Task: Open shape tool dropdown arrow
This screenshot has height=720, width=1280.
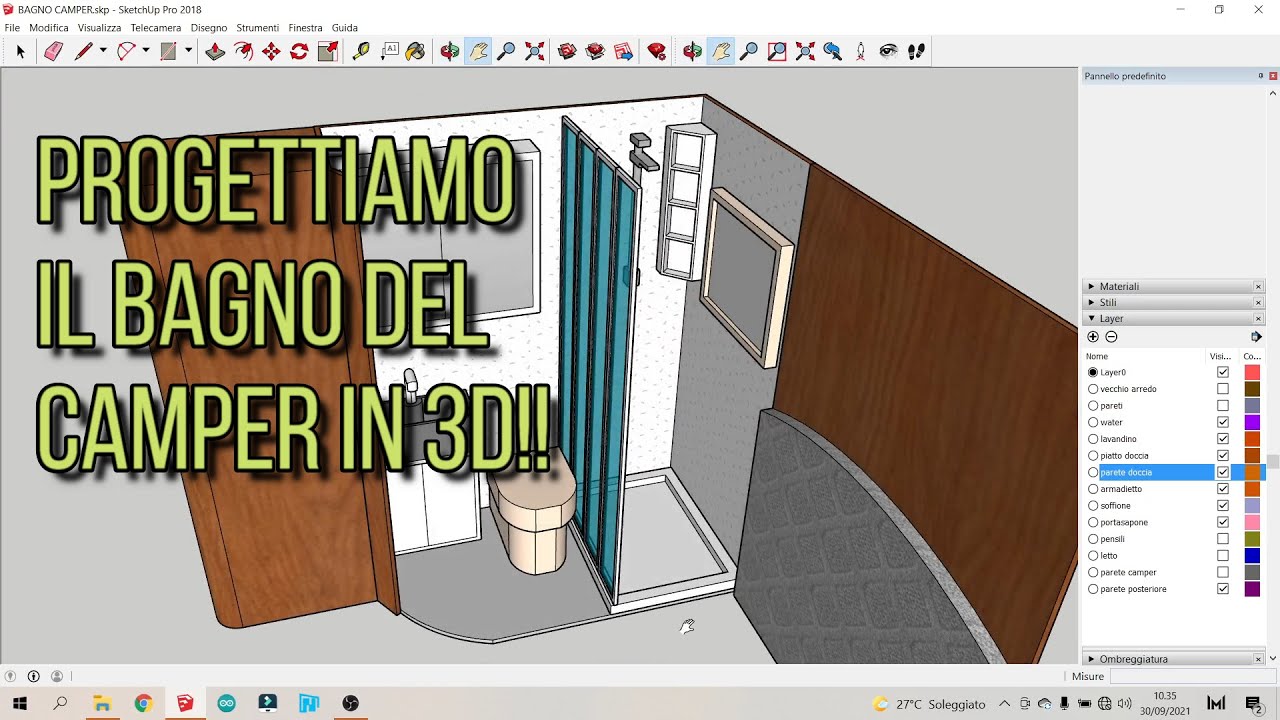Action: 188,51
